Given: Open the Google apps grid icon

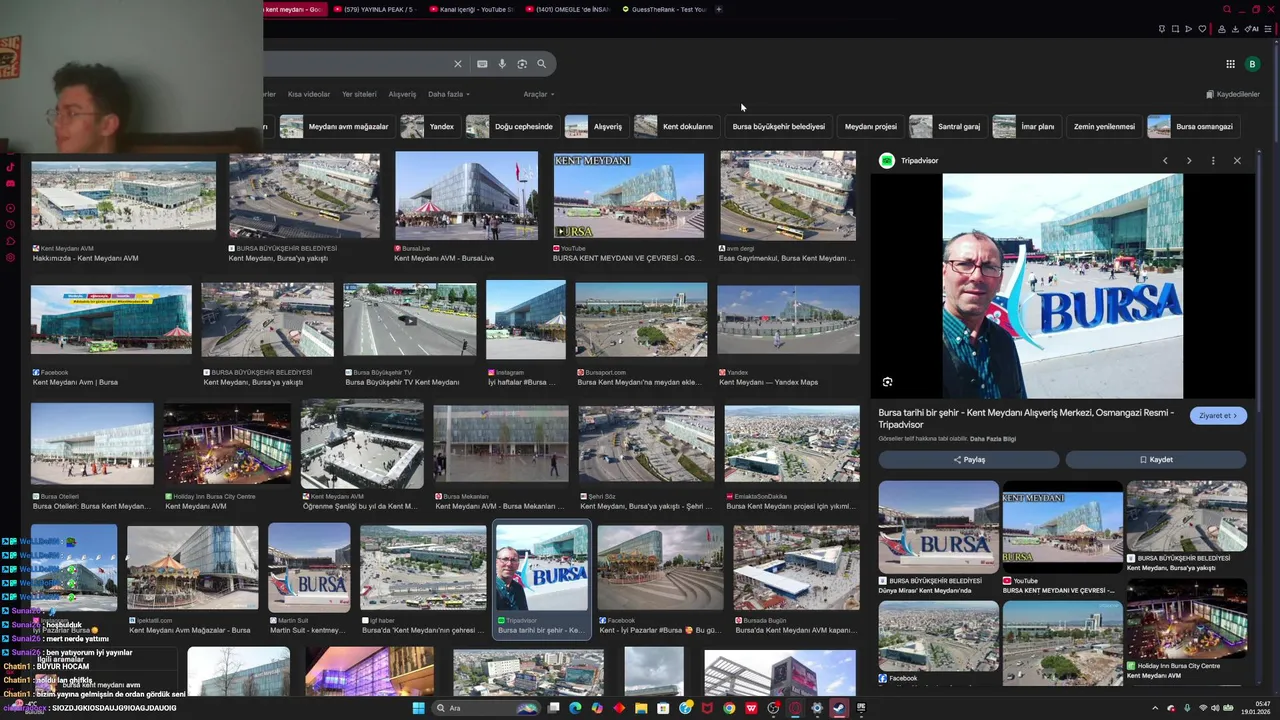Looking at the screenshot, I should (1230, 64).
